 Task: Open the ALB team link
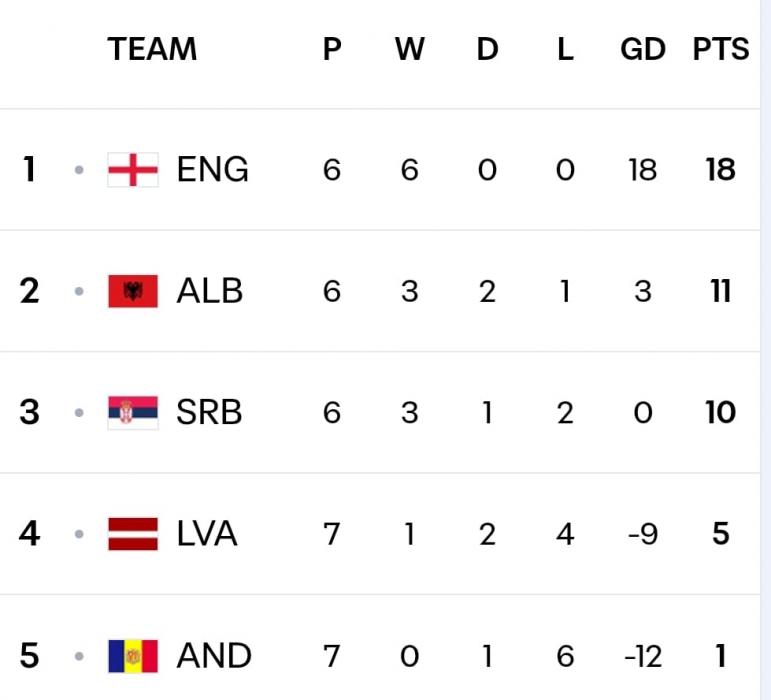click(209, 291)
